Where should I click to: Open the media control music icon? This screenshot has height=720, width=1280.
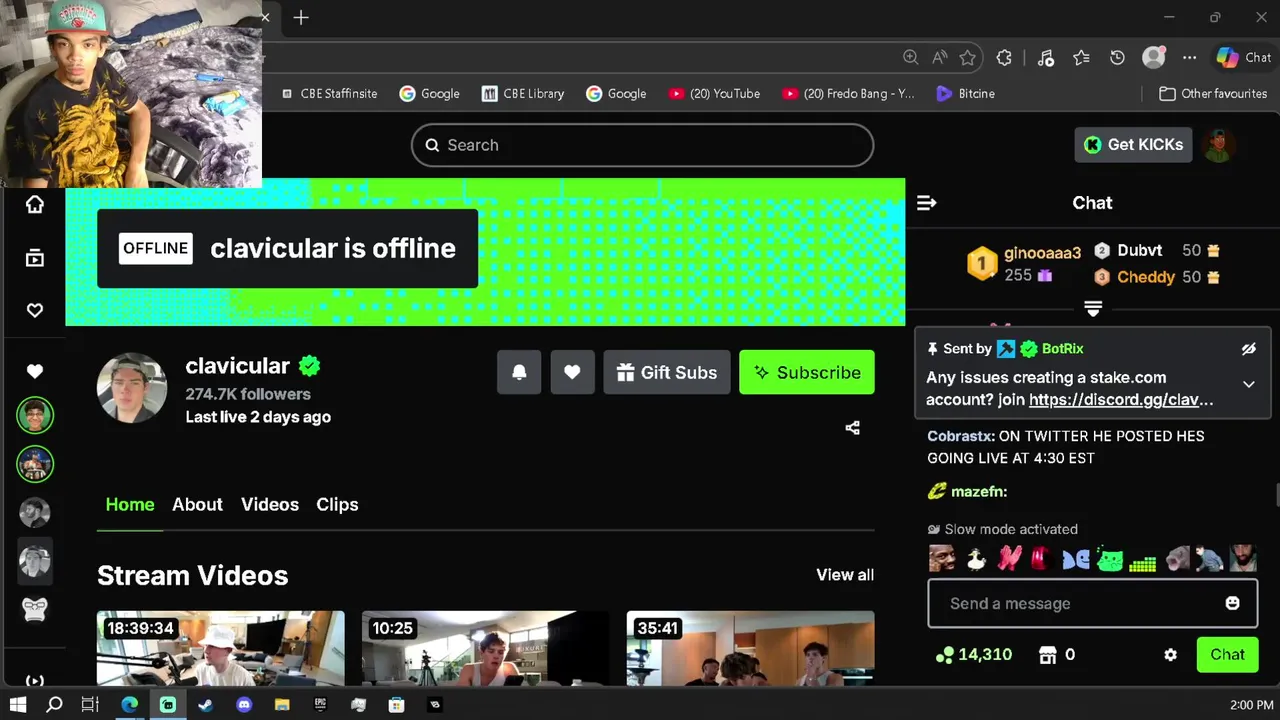pos(1046,58)
